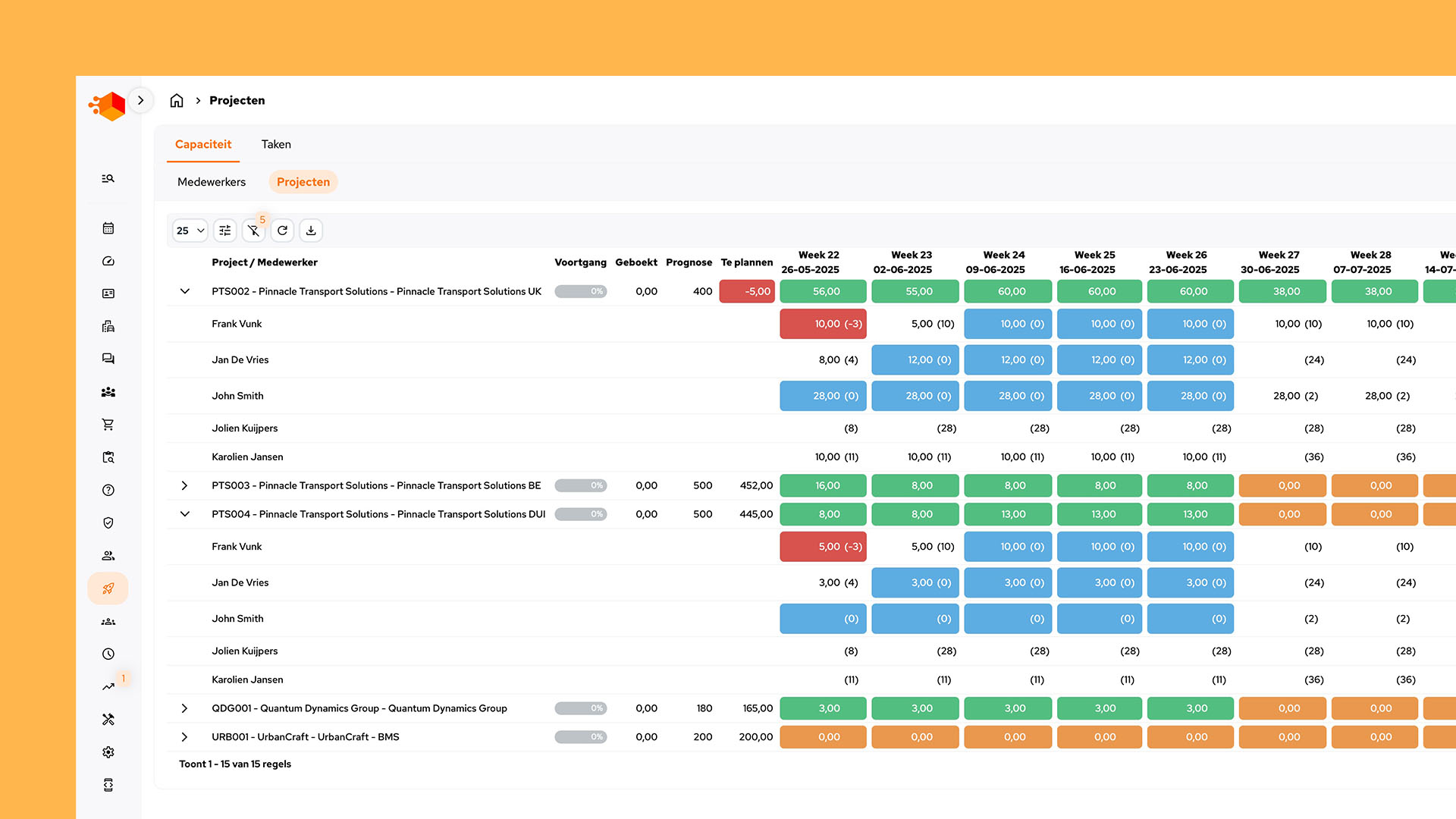The image size is (1456, 819).
Task: Click the shopping cart sidebar icon
Action: coord(108,425)
